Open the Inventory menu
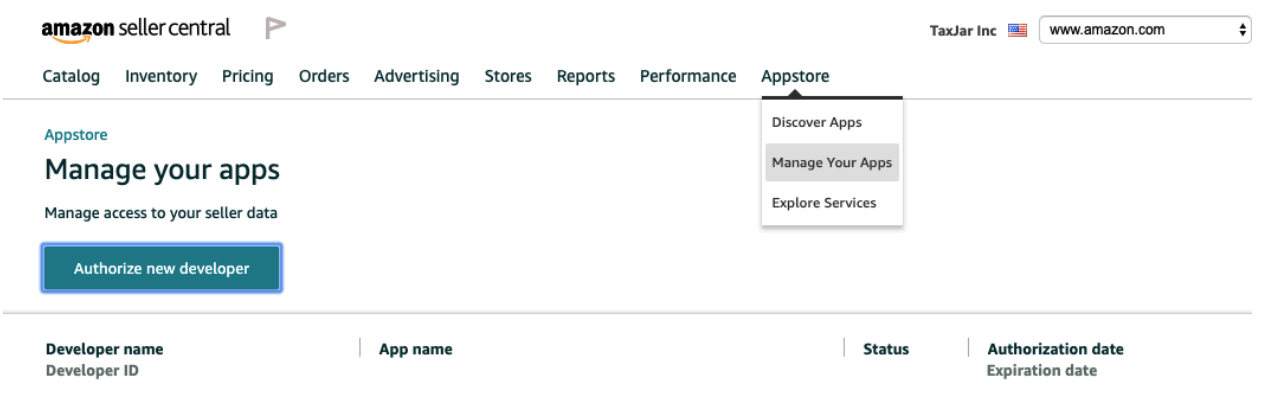This screenshot has width=1274, height=416. 161,76
